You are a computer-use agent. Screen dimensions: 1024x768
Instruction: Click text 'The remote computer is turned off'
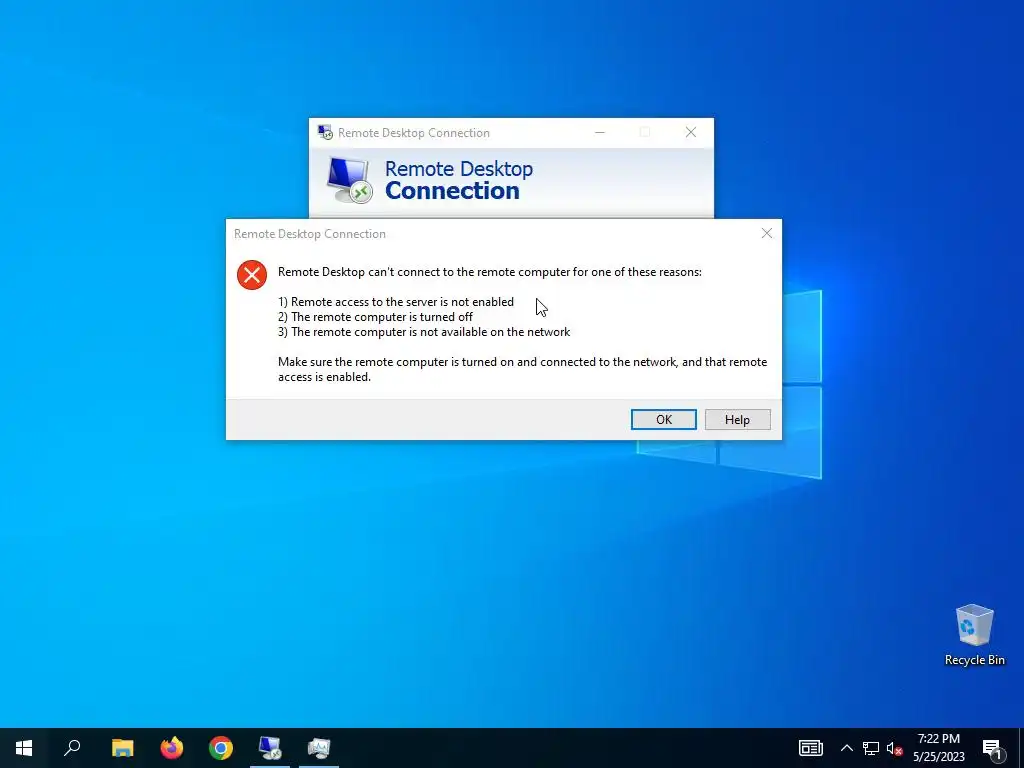(x=382, y=317)
